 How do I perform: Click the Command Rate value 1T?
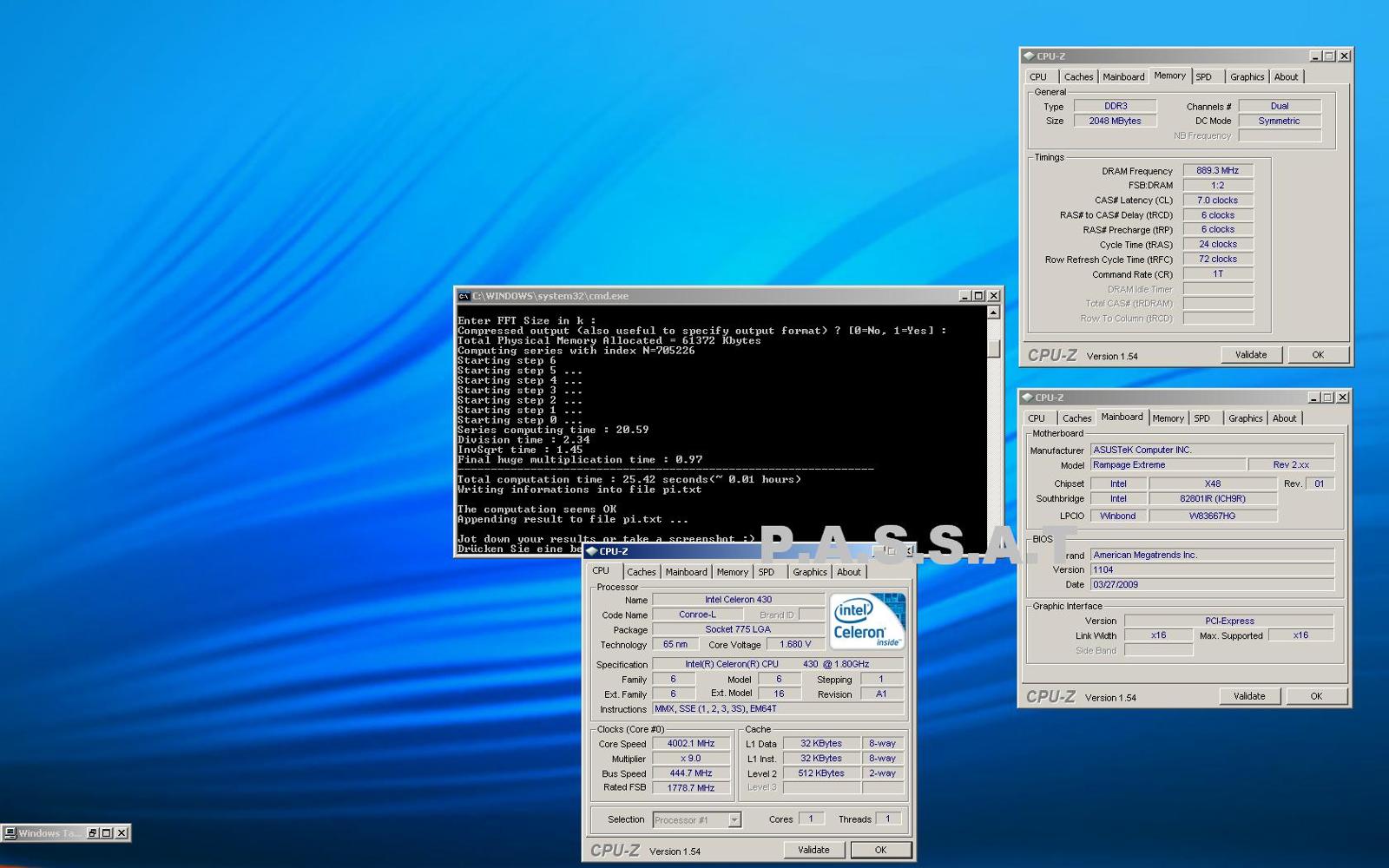point(1218,274)
